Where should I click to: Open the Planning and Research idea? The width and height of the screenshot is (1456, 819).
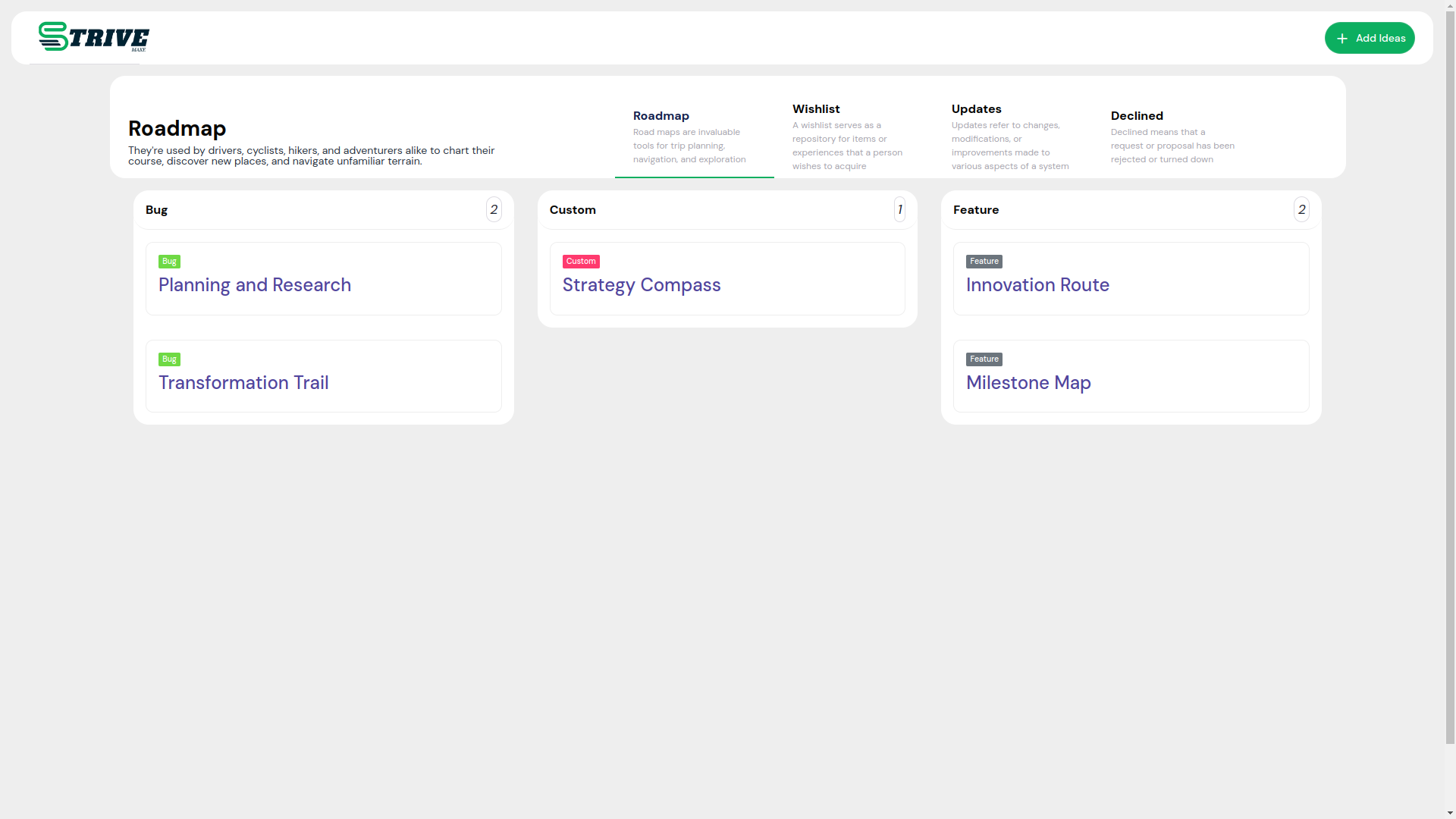255,285
